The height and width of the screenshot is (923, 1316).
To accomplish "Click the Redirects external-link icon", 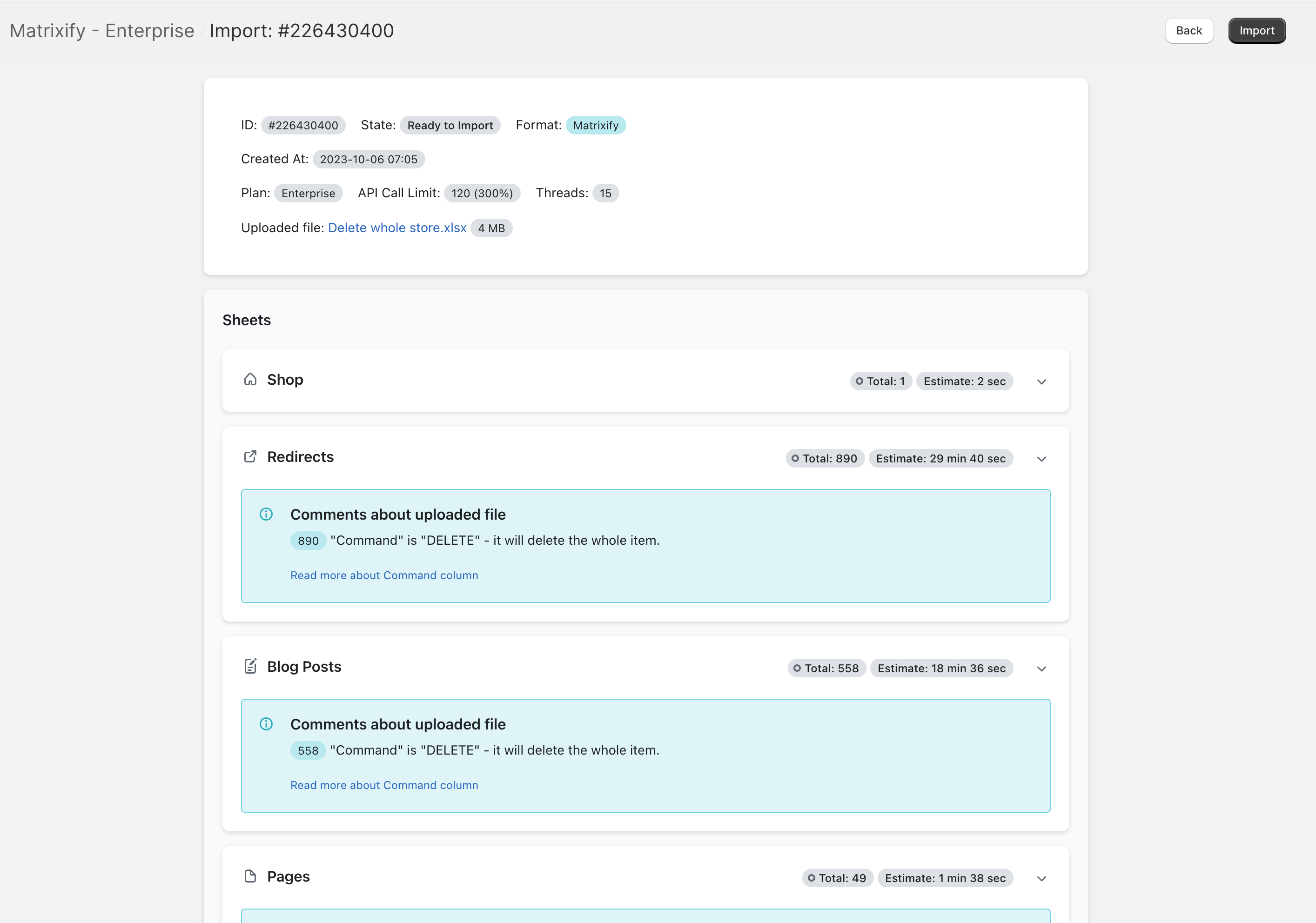I will [250, 457].
